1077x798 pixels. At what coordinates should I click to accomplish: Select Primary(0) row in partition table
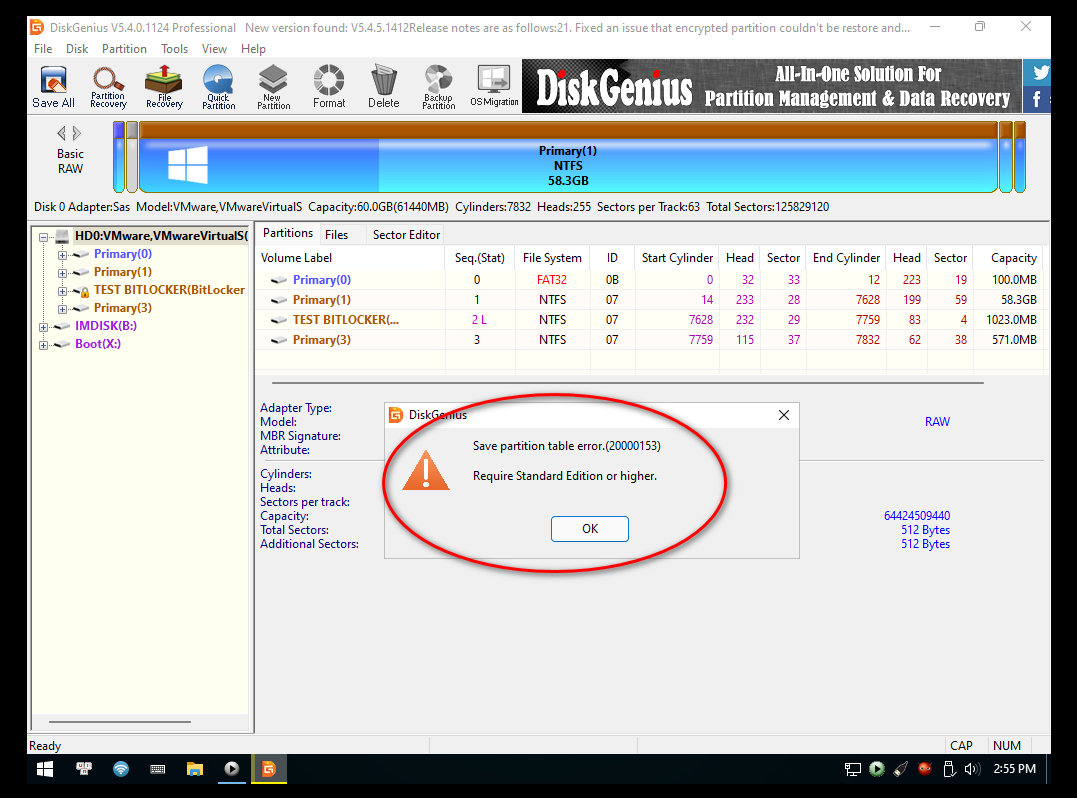(649, 280)
